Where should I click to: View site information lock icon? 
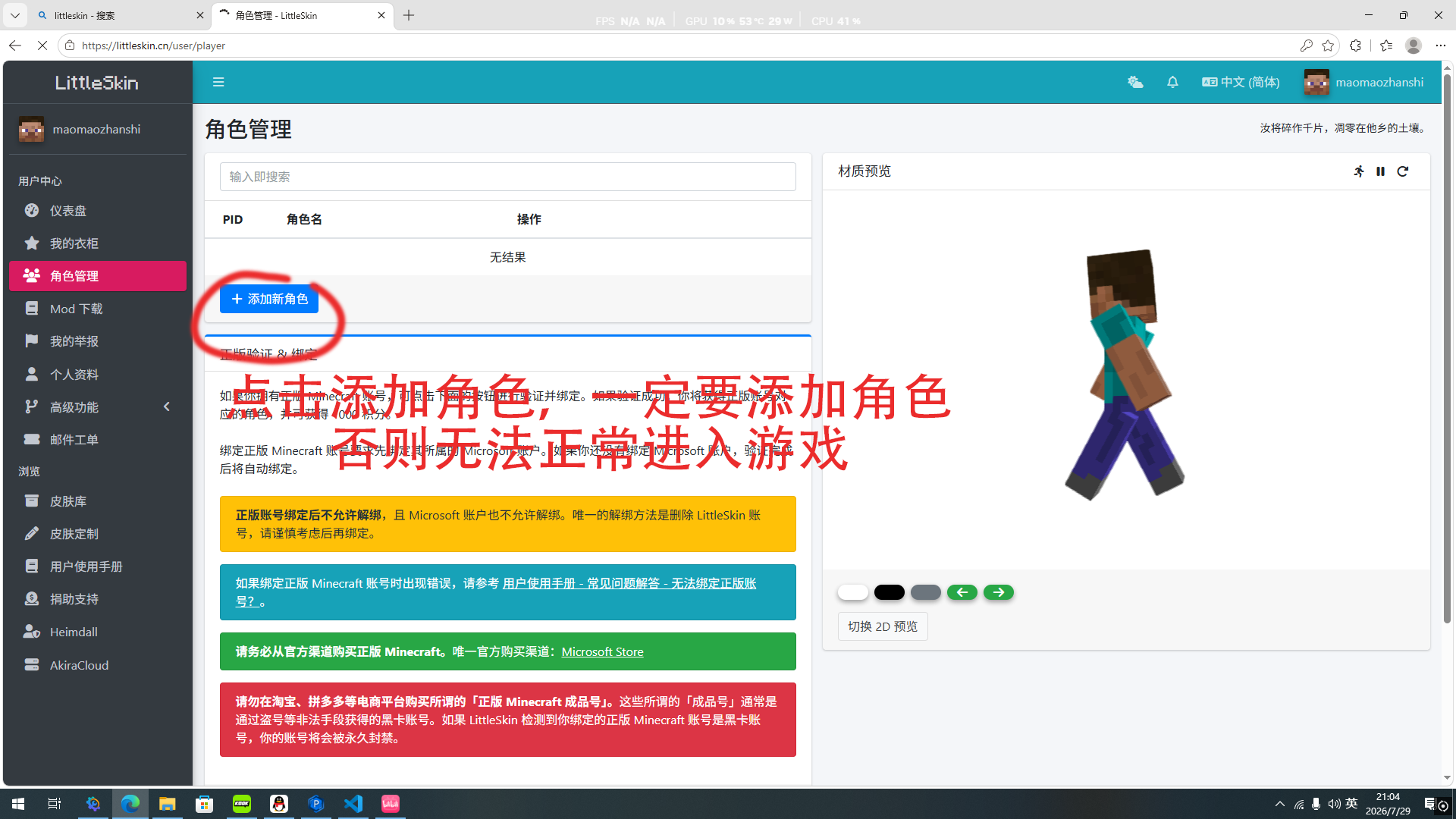coord(70,45)
